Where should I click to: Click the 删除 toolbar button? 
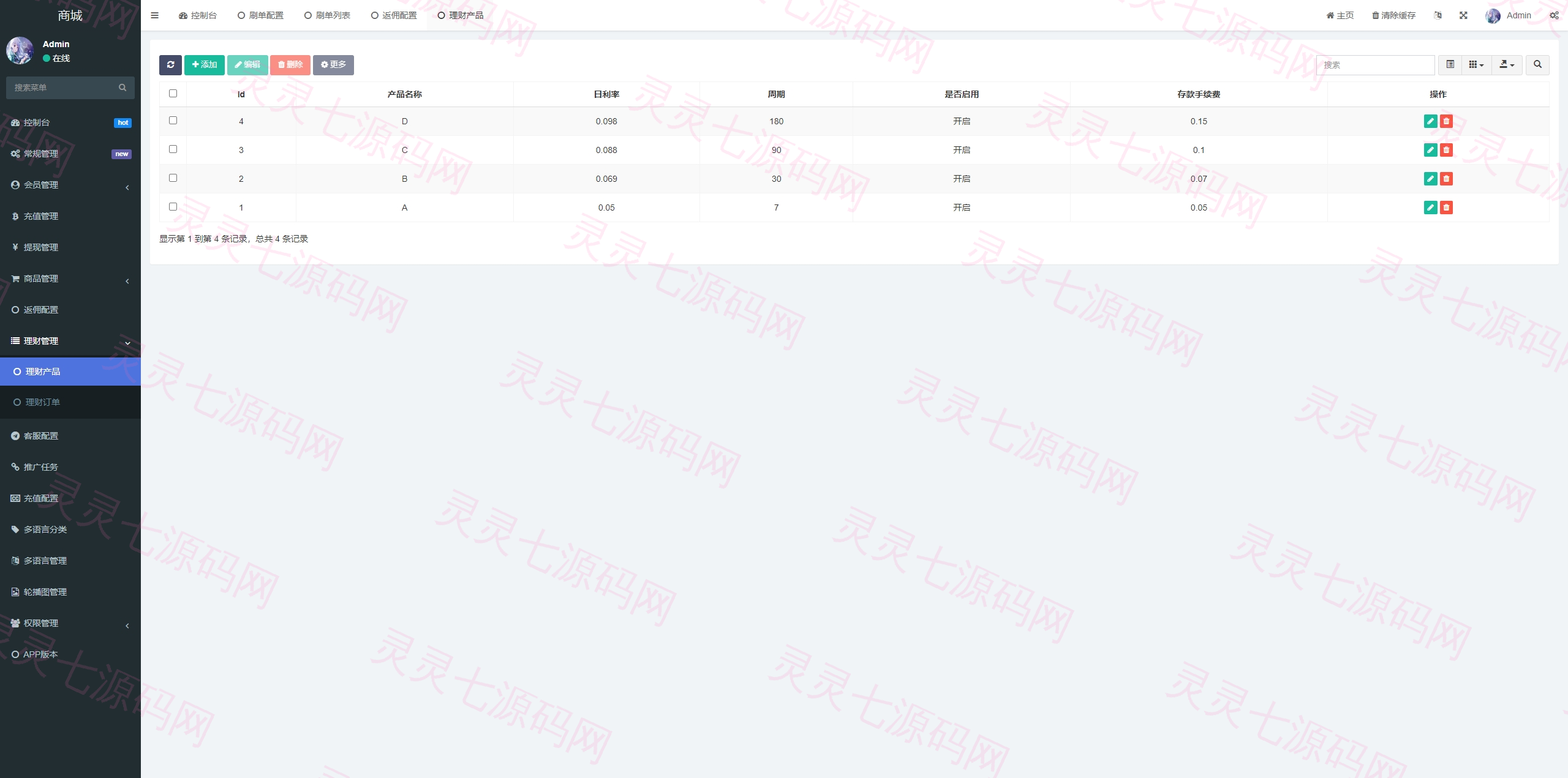(290, 65)
